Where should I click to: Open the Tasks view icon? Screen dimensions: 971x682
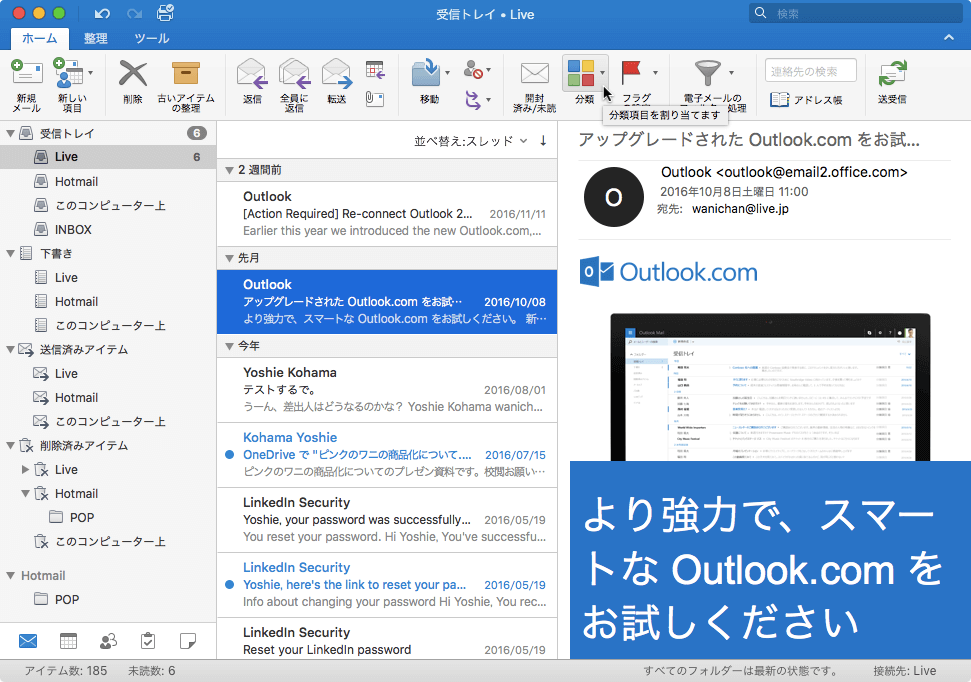(x=149, y=640)
